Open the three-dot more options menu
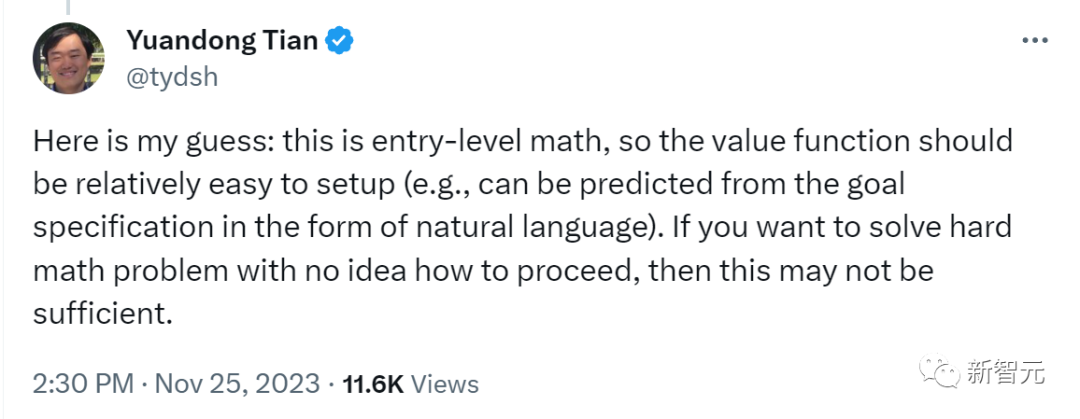The width and height of the screenshot is (1080, 419). click(x=1035, y=41)
